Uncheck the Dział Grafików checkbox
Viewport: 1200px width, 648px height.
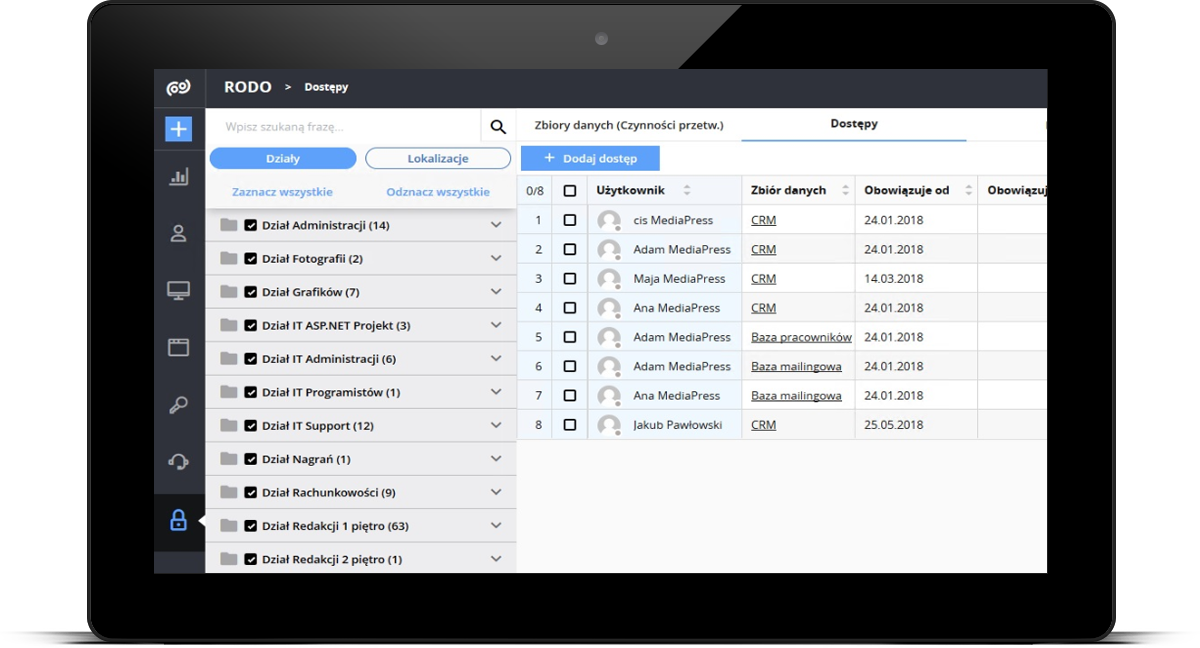251,292
